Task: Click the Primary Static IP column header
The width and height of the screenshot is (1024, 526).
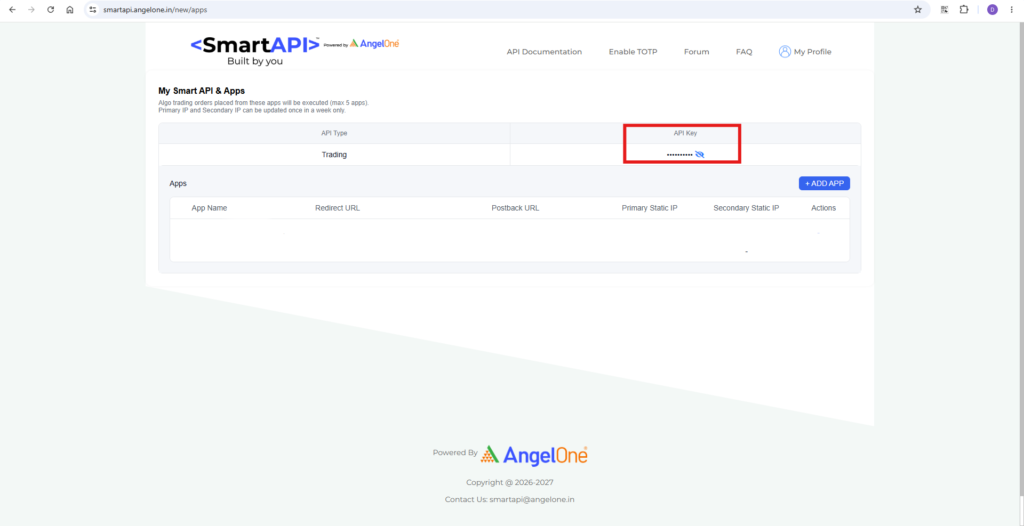Action: coord(649,208)
